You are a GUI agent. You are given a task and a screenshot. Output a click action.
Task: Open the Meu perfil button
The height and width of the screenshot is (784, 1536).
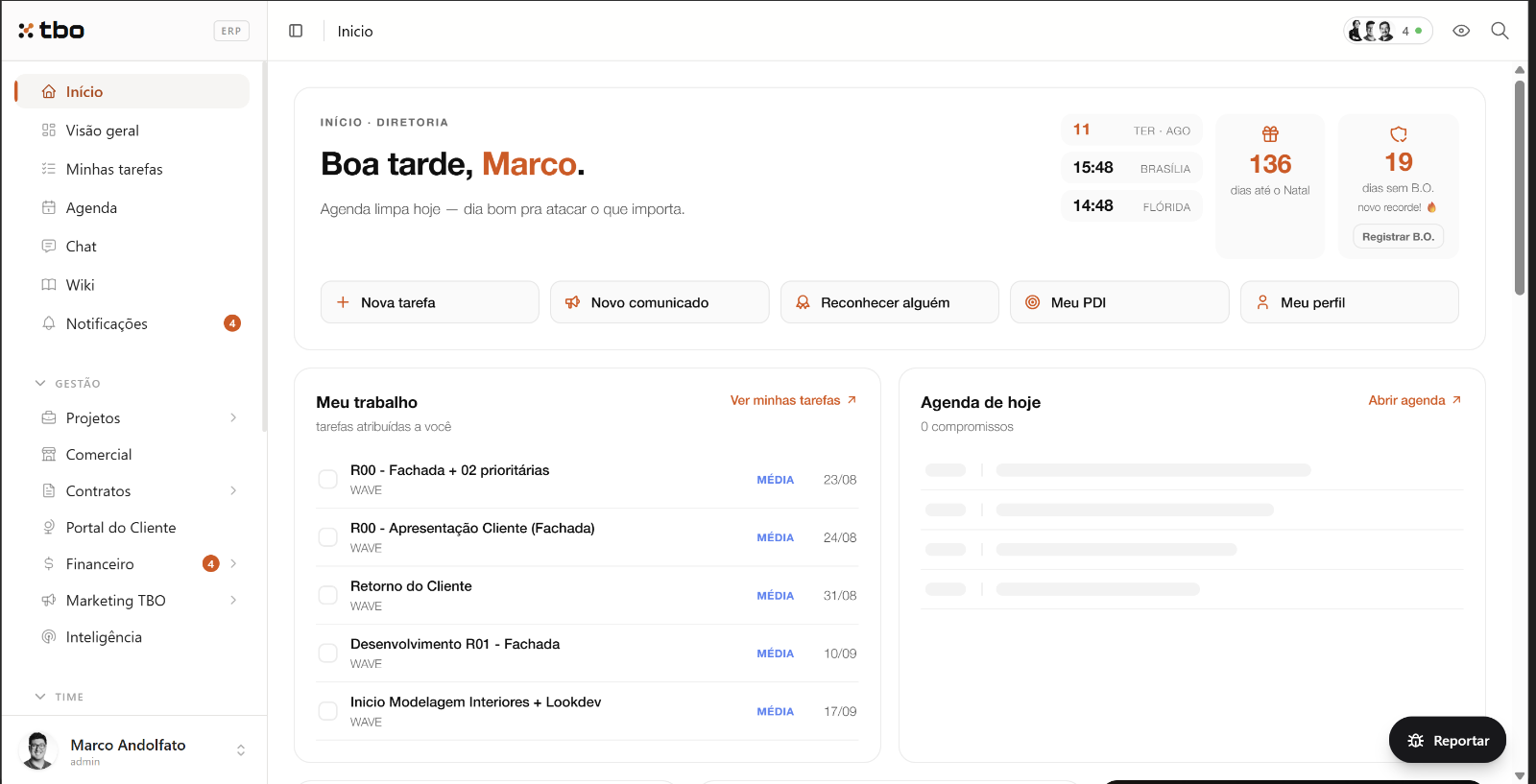(x=1350, y=302)
